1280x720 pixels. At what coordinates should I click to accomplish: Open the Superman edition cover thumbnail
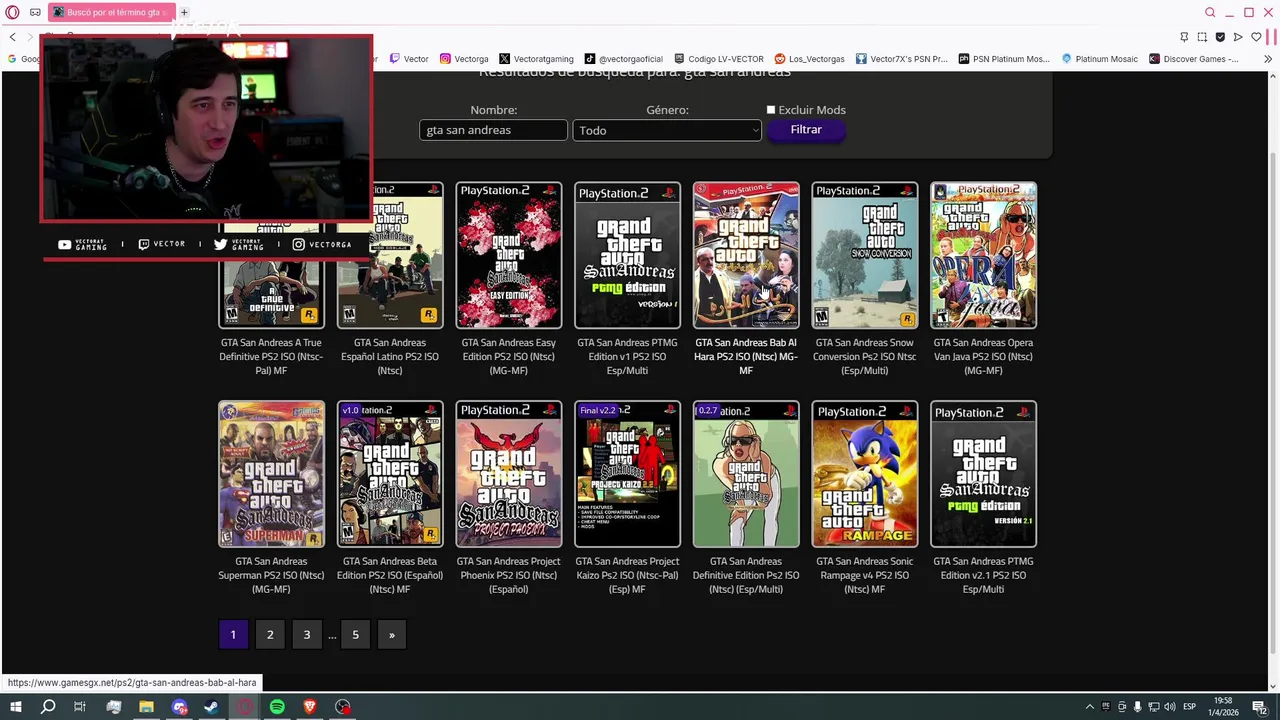click(271, 474)
